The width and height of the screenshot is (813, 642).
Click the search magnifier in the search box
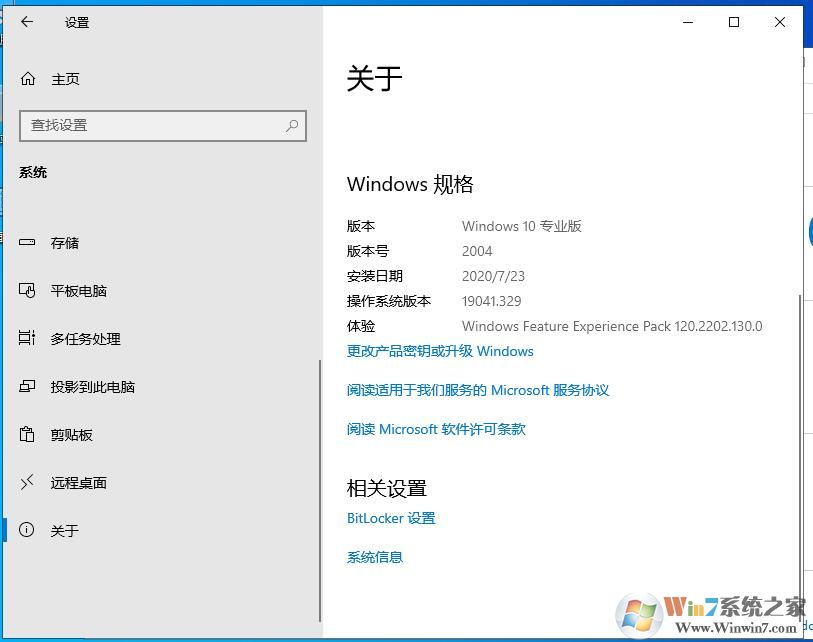(291, 126)
